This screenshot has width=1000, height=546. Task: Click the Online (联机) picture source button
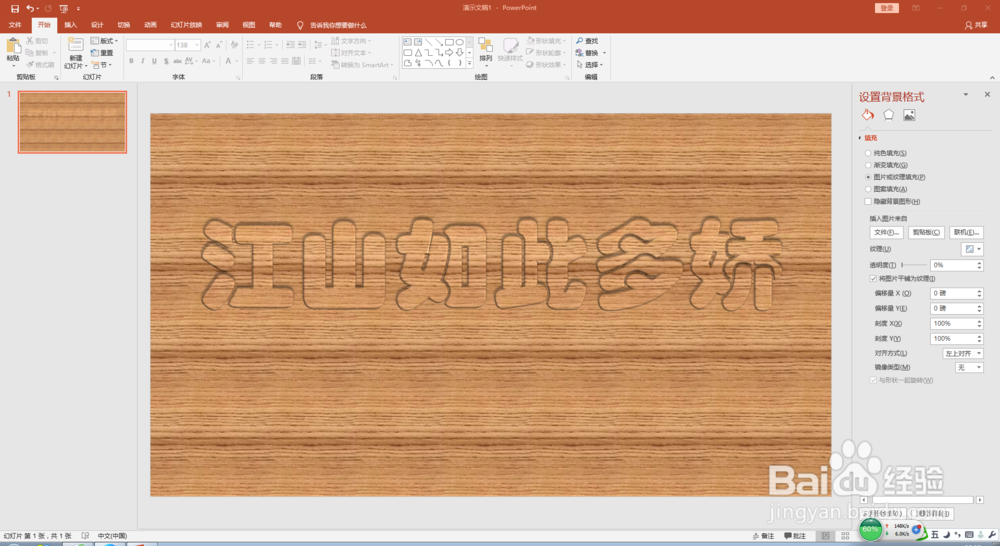pyautogui.click(x=966, y=232)
